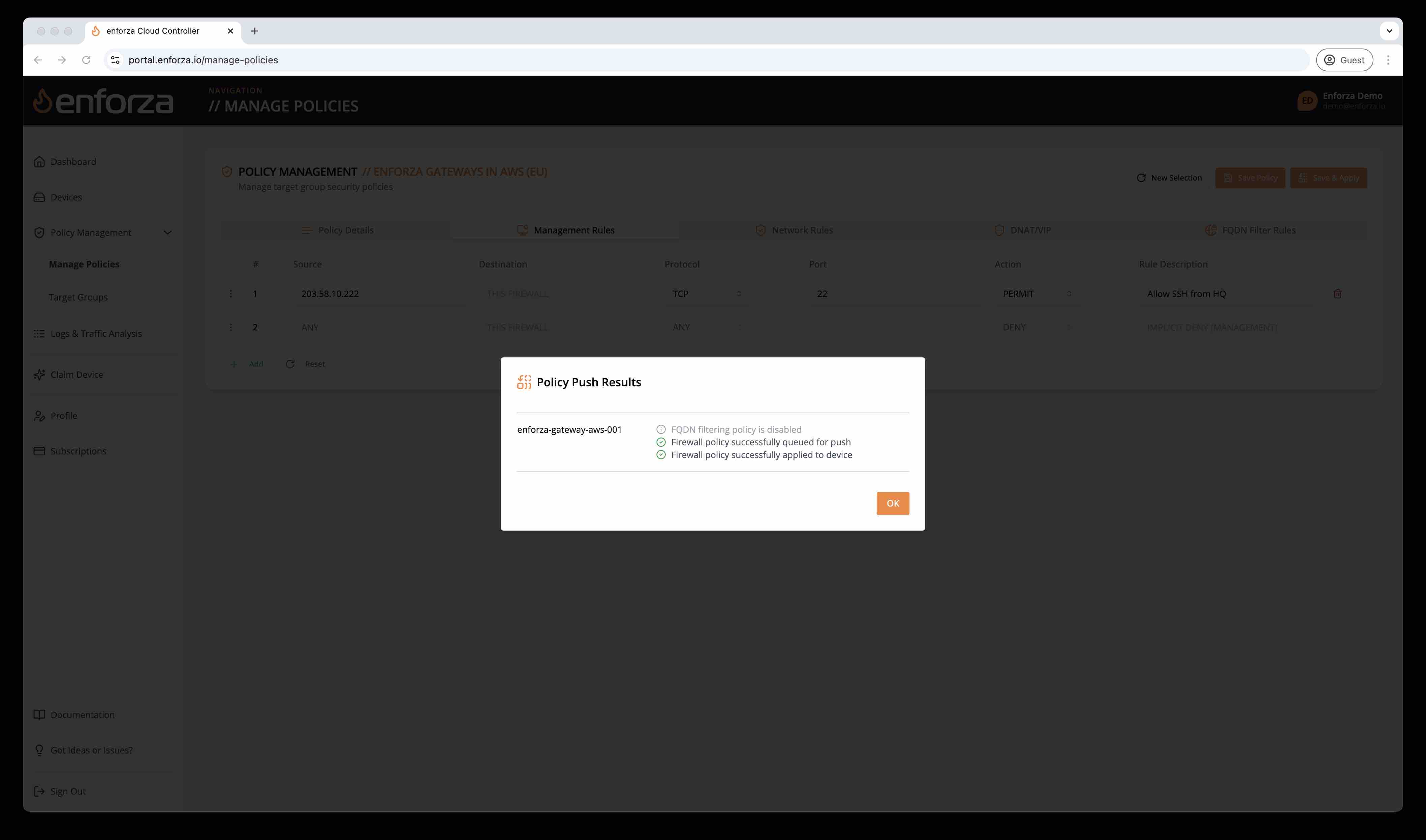This screenshot has width=1426, height=840.
Task: Open browser three-dot menu
Action: tap(1388, 60)
